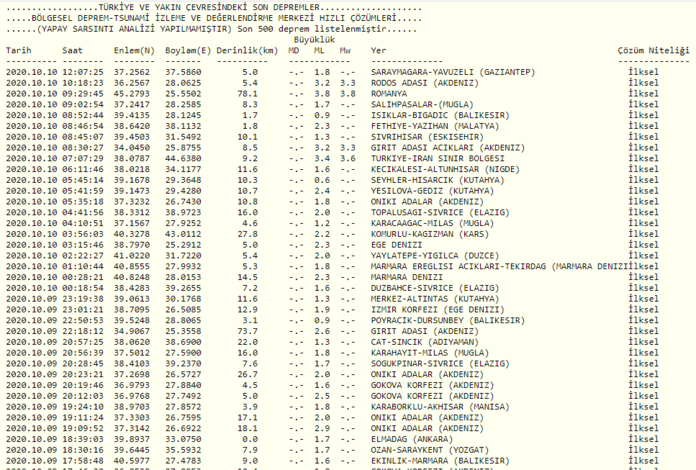696x470 pixels.
Task: Select latitude 34.0450 value
Action: pyautogui.click(x=132, y=148)
